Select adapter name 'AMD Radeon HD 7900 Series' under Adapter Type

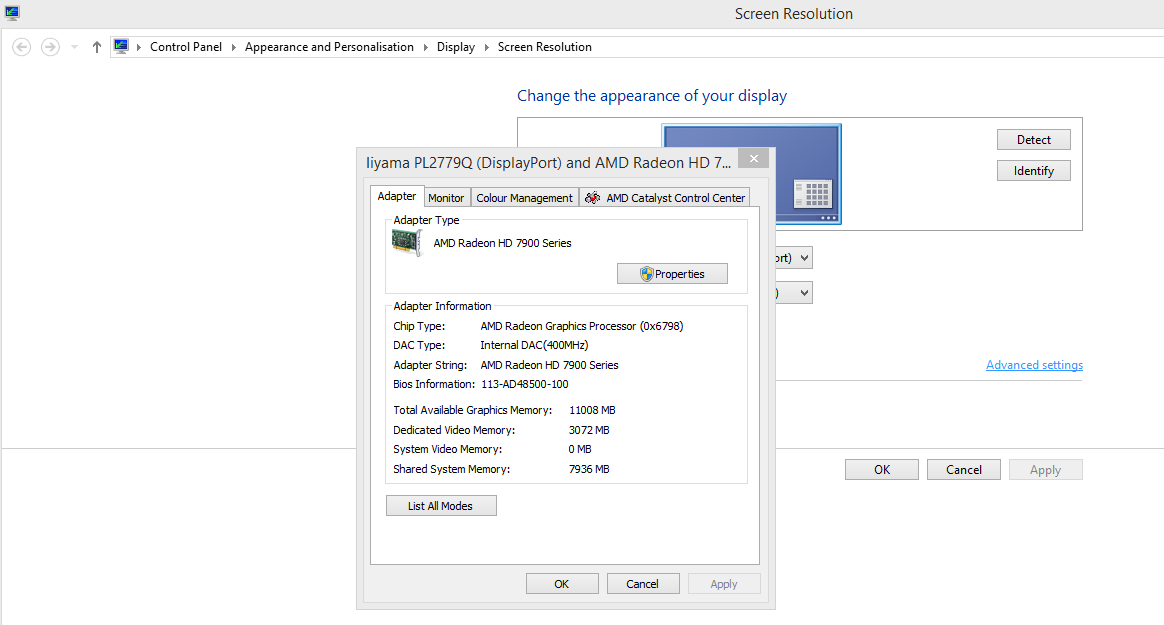(x=503, y=243)
